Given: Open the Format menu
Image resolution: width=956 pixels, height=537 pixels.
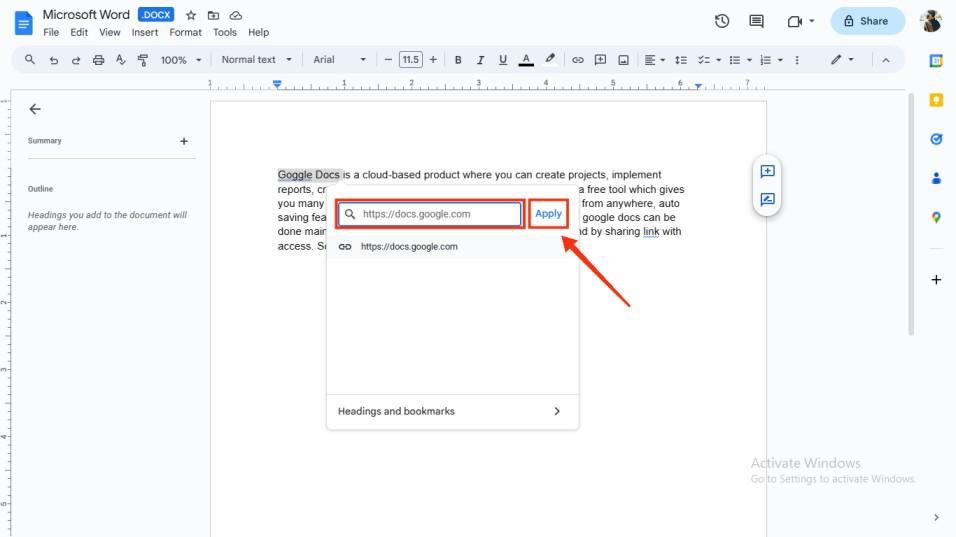Looking at the screenshot, I should pyautogui.click(x=185, y=32).
